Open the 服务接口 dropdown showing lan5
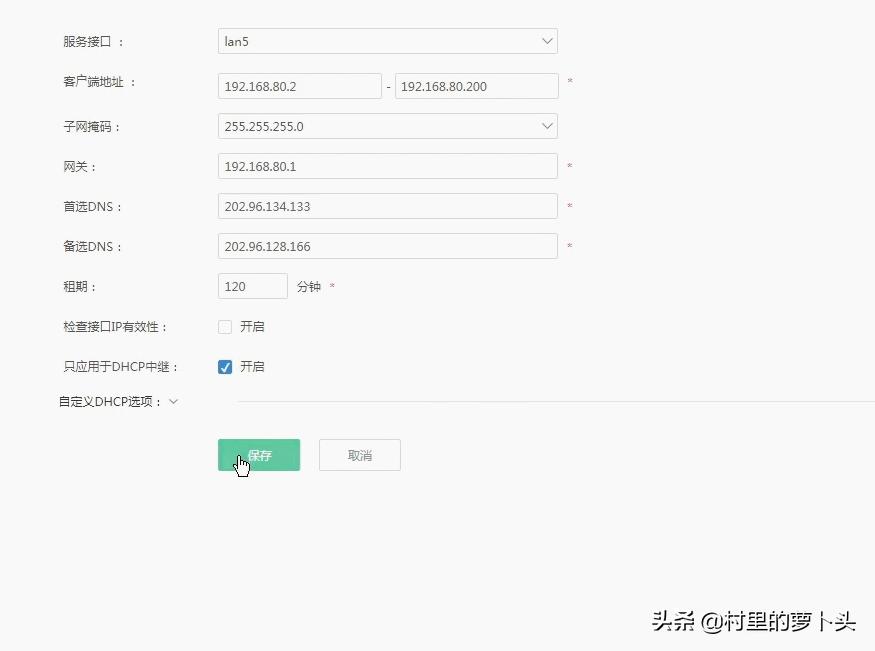The image size is (875, 651). tap(387, 41)
